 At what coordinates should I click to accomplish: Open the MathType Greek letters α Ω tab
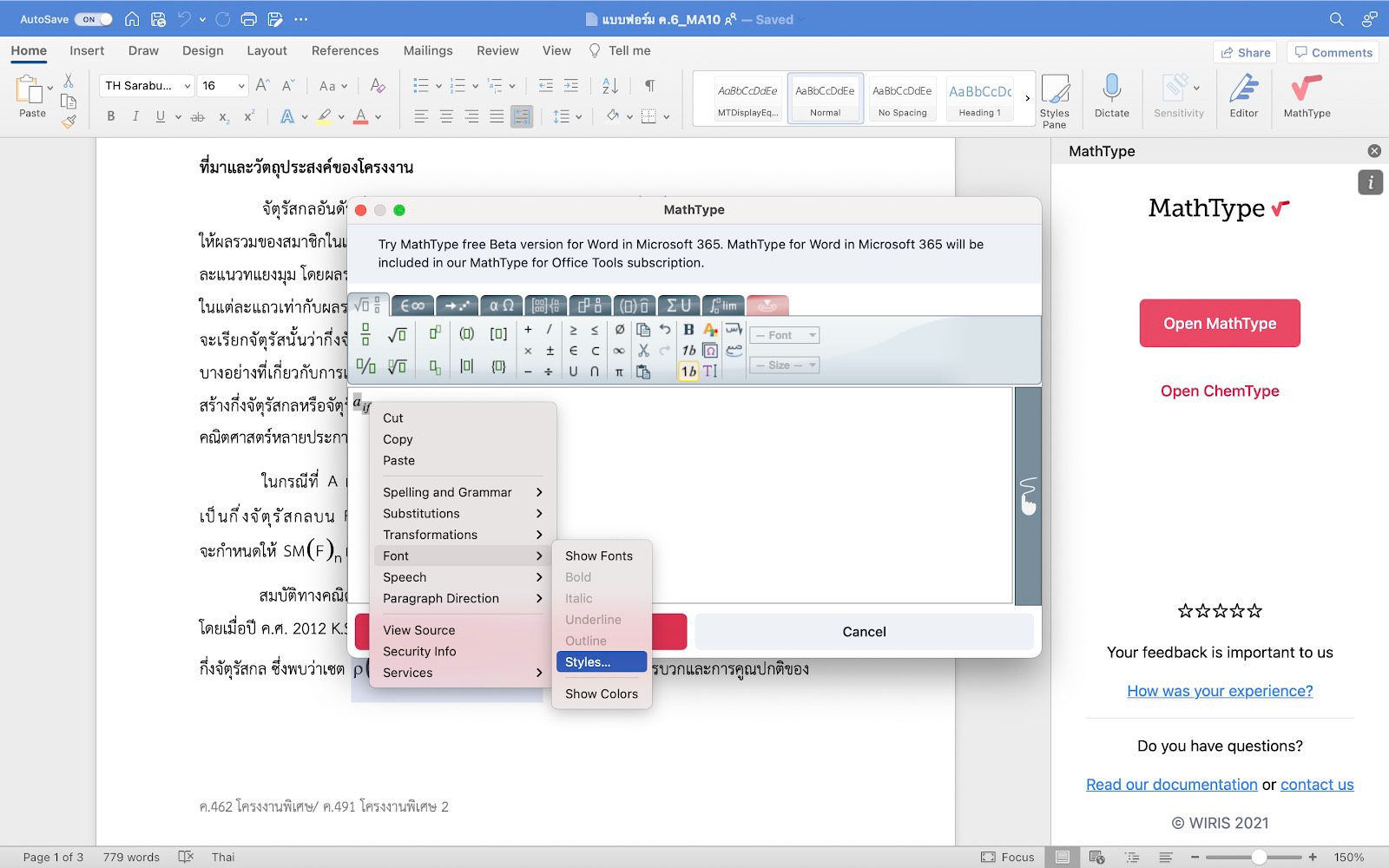click(x=501, y=306)
